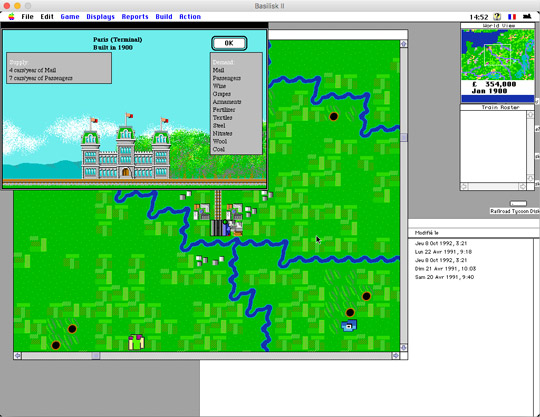540x417 pixels.
Task: Open the Displays menu
Action: click(100, 17)
